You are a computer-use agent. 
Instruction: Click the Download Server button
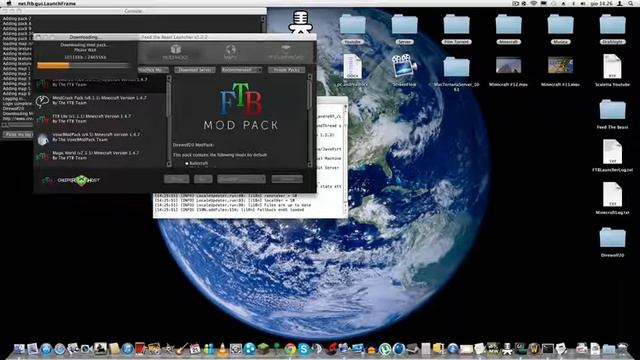click(195, 70)
